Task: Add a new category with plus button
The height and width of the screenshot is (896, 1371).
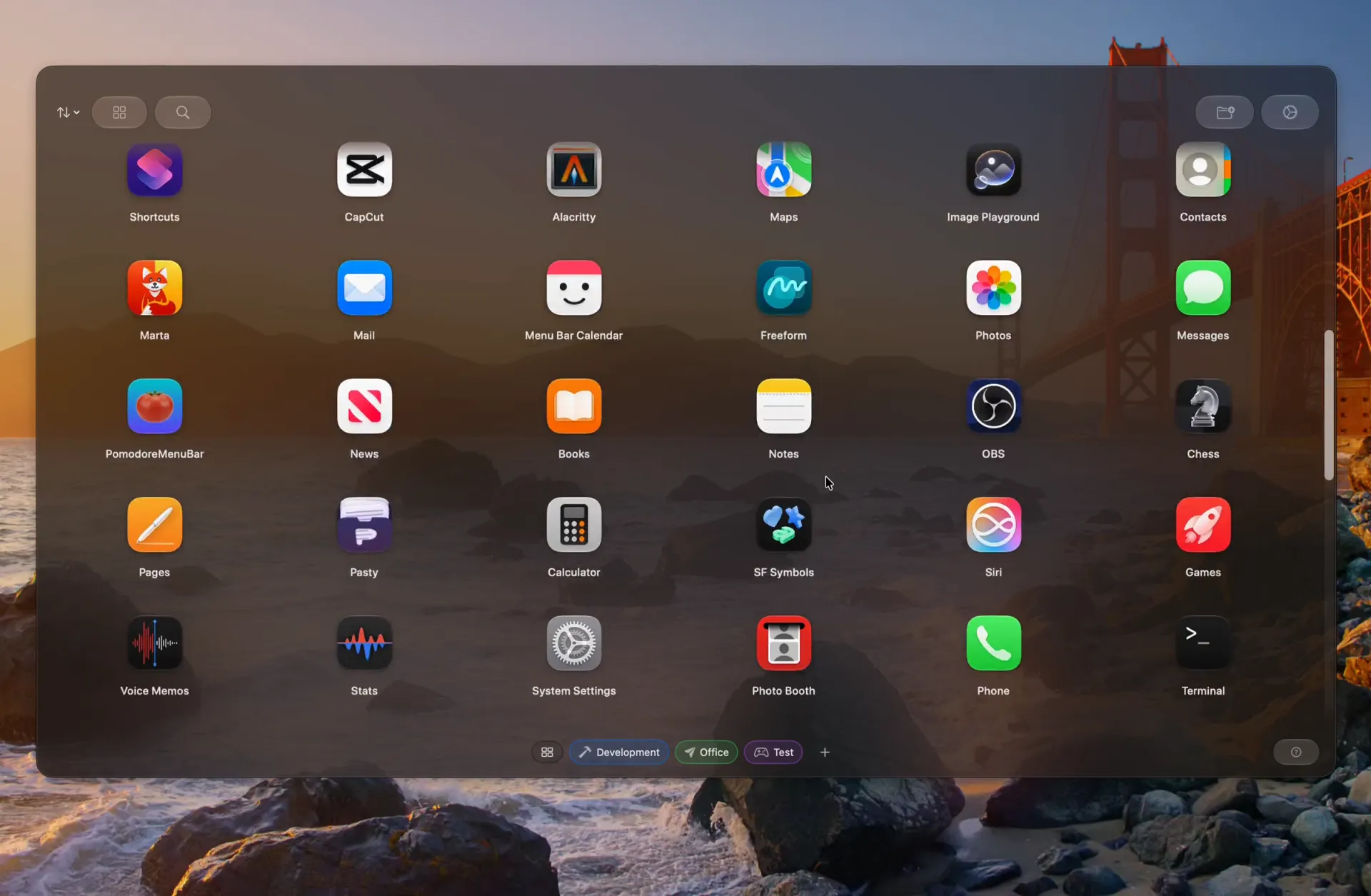Action: pyautogui.click(x=825, y=752)
